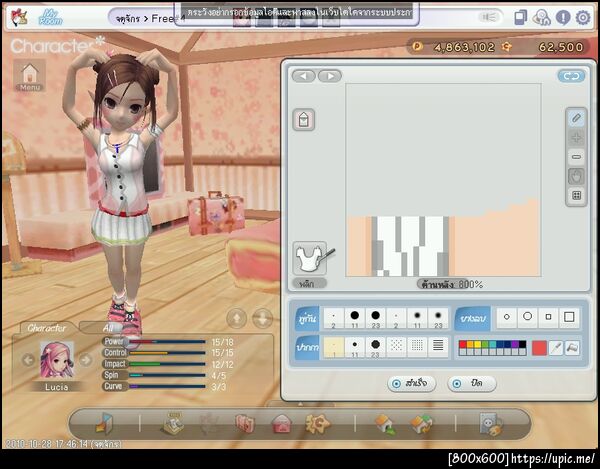Open My Room from the top bar
Screen dimensions: 600x469
[x=51, y=18]
